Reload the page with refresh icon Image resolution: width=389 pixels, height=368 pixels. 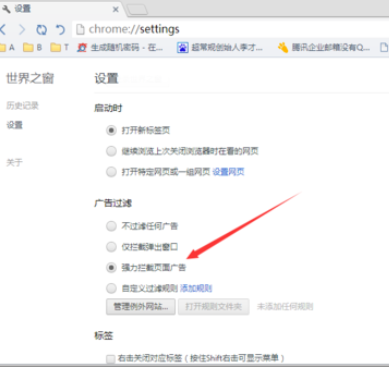pyautogui.click(x=41, y=30)
